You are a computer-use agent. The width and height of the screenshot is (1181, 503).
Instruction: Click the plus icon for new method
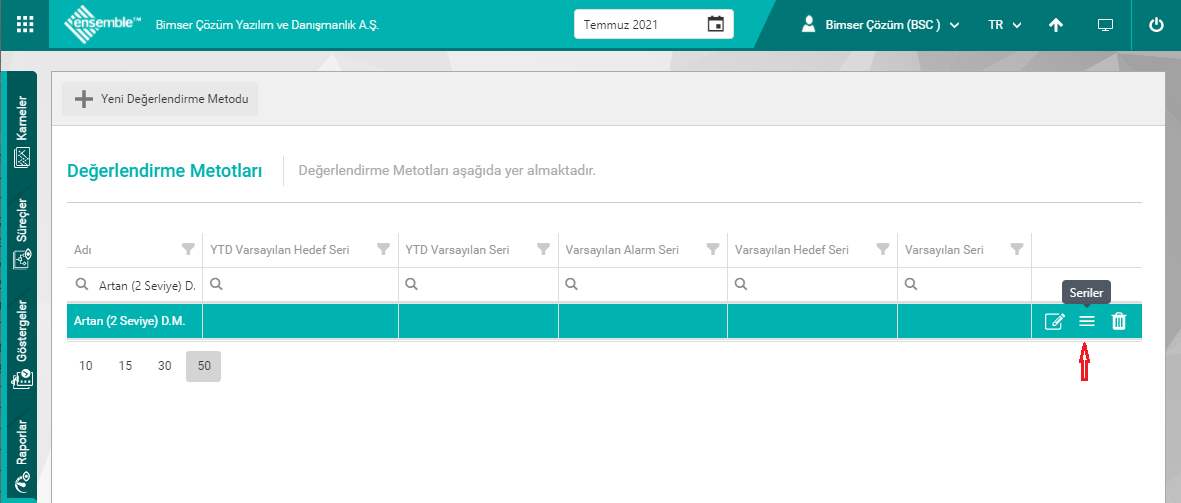[83, 99]
